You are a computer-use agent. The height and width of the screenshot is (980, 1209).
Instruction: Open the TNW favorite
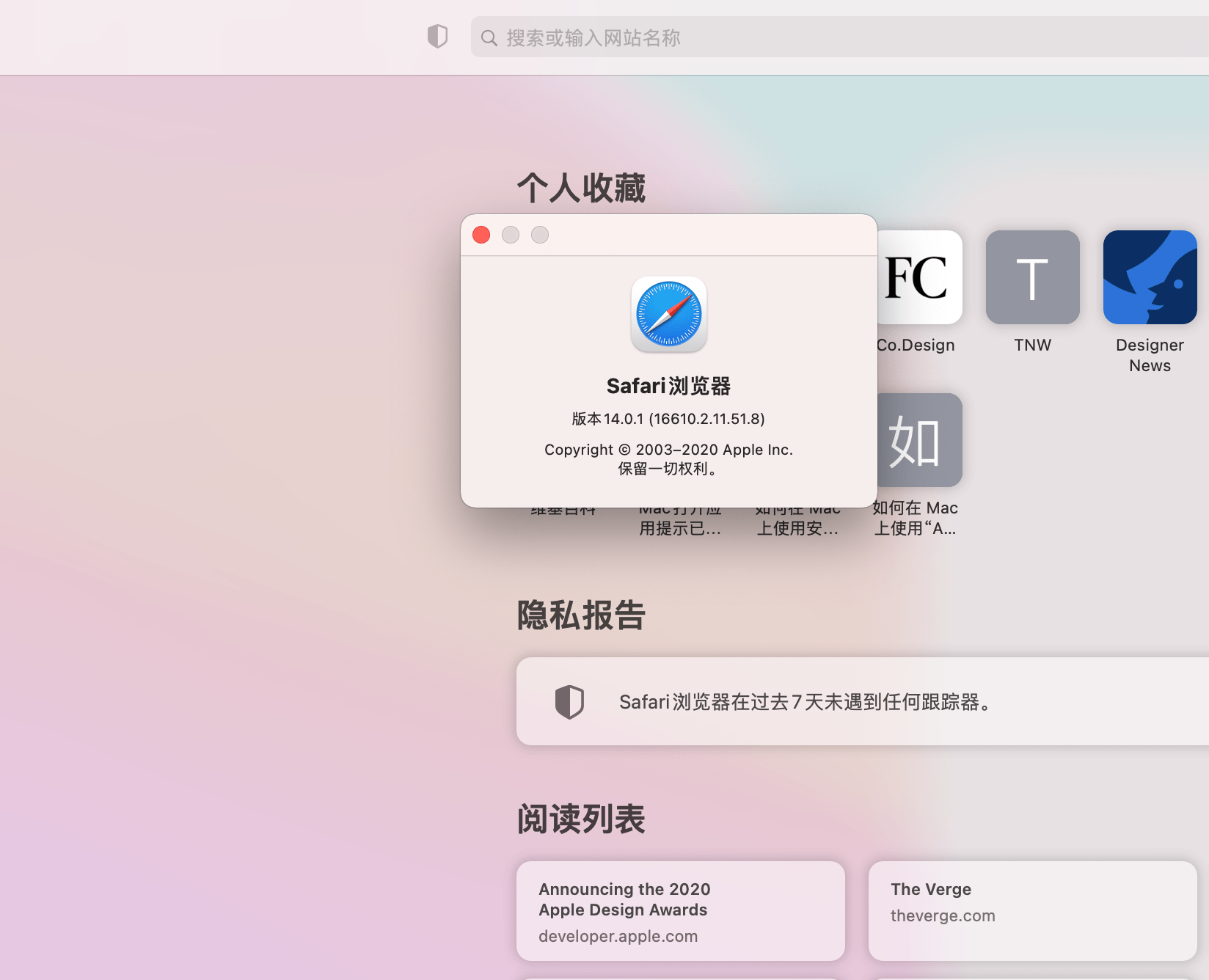(x=1032, y=277)
